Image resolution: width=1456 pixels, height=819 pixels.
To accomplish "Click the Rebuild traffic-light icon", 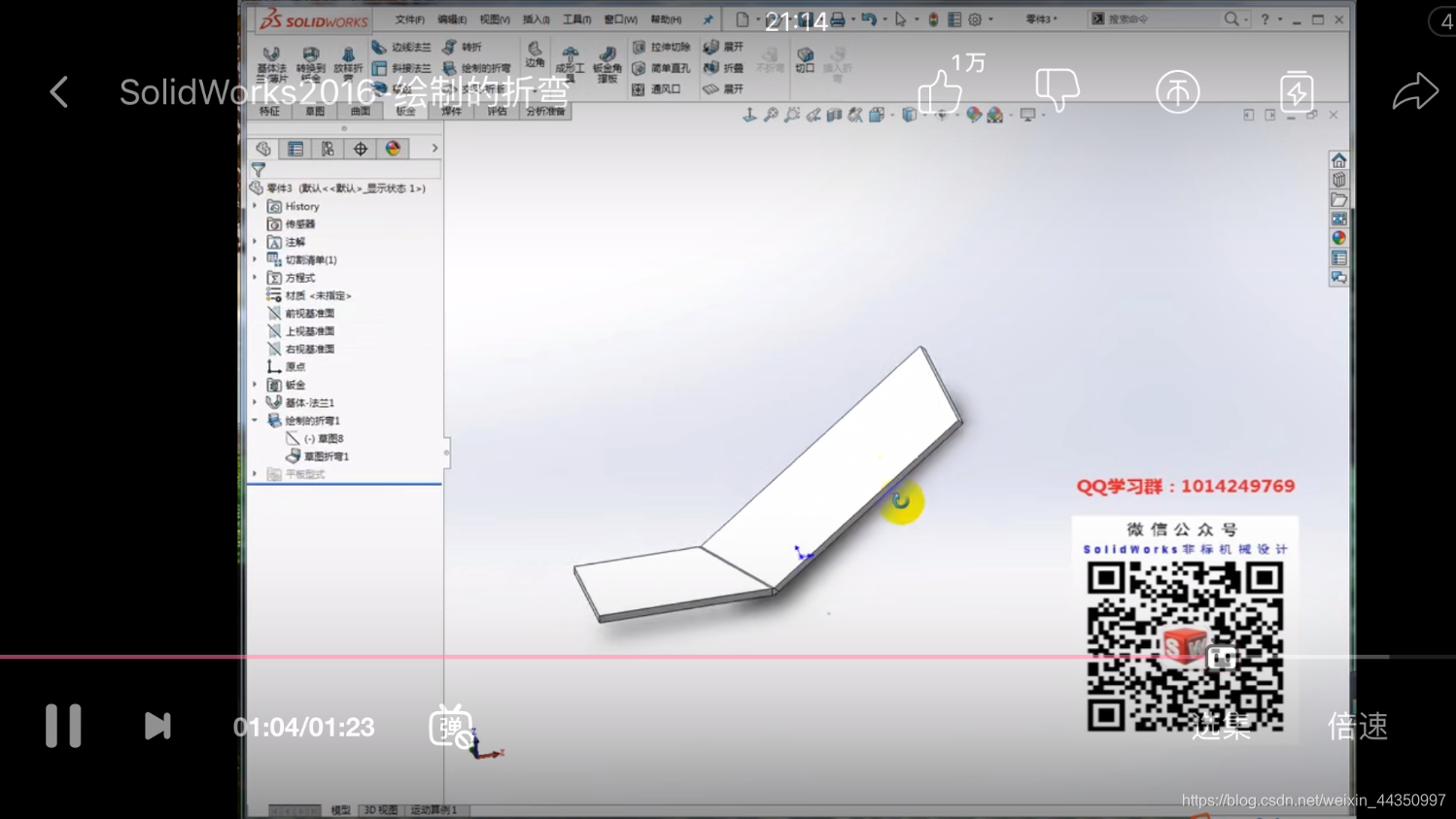I will [933, 19].
